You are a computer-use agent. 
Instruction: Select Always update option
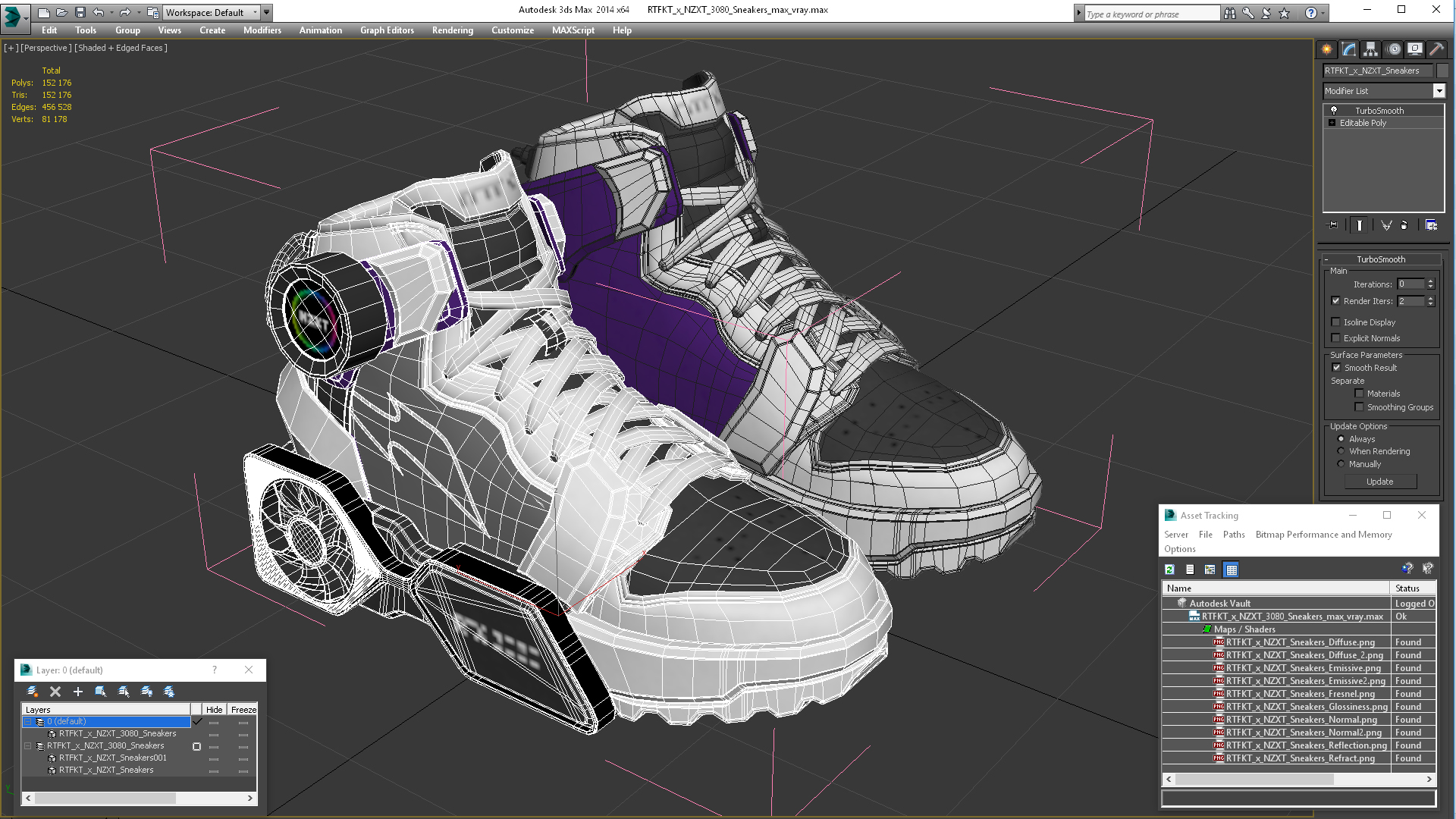click(x=1341, y=439)
